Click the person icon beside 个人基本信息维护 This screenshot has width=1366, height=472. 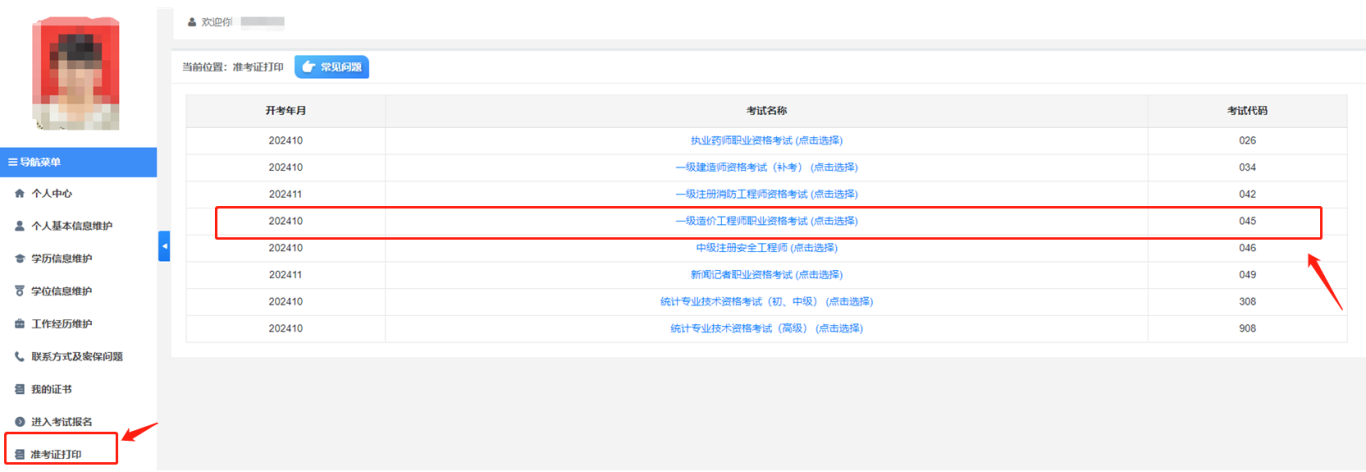pos(20,226)
